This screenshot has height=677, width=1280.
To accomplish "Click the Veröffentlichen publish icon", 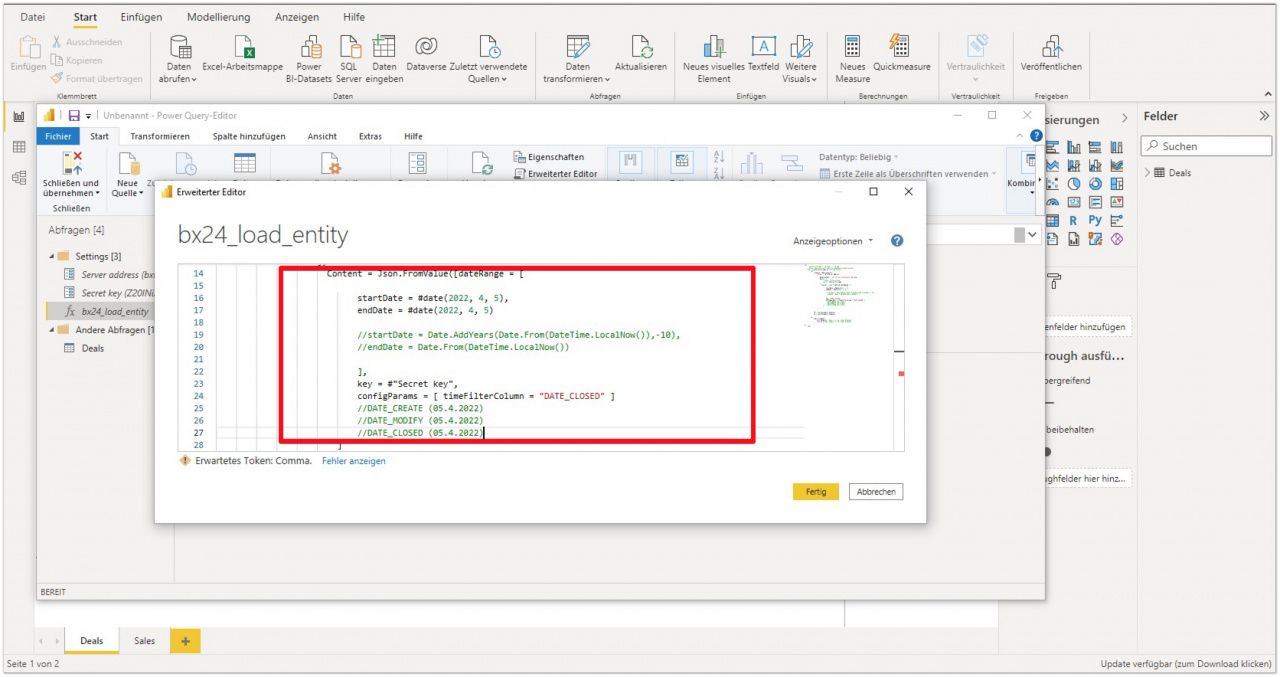I will (x=1051, y=48).
